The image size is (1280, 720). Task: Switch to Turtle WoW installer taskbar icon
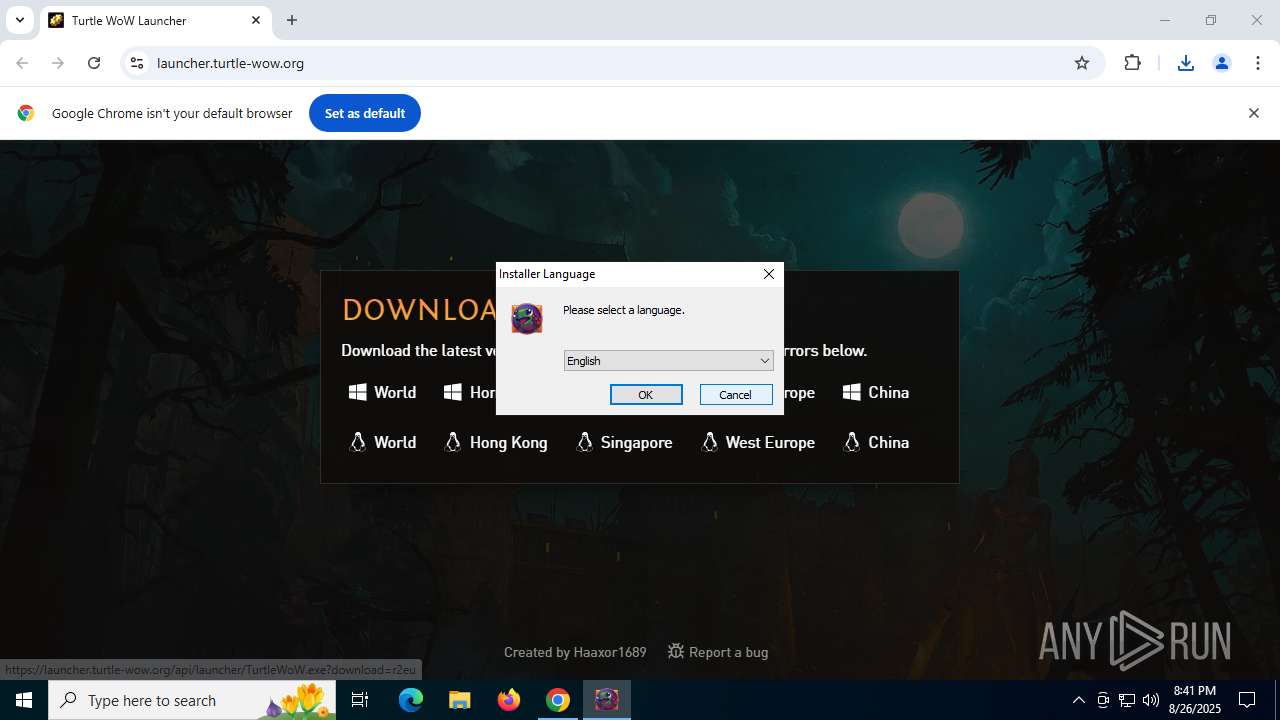tap(607, 700)
